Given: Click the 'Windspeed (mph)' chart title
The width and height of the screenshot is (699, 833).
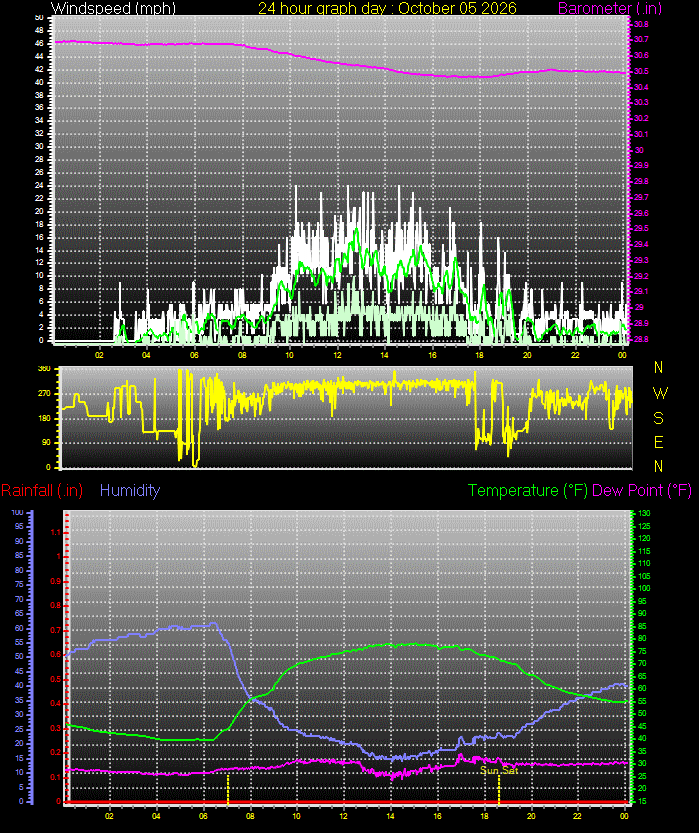Looking at the screenshot, I should (x=113, y=8).
